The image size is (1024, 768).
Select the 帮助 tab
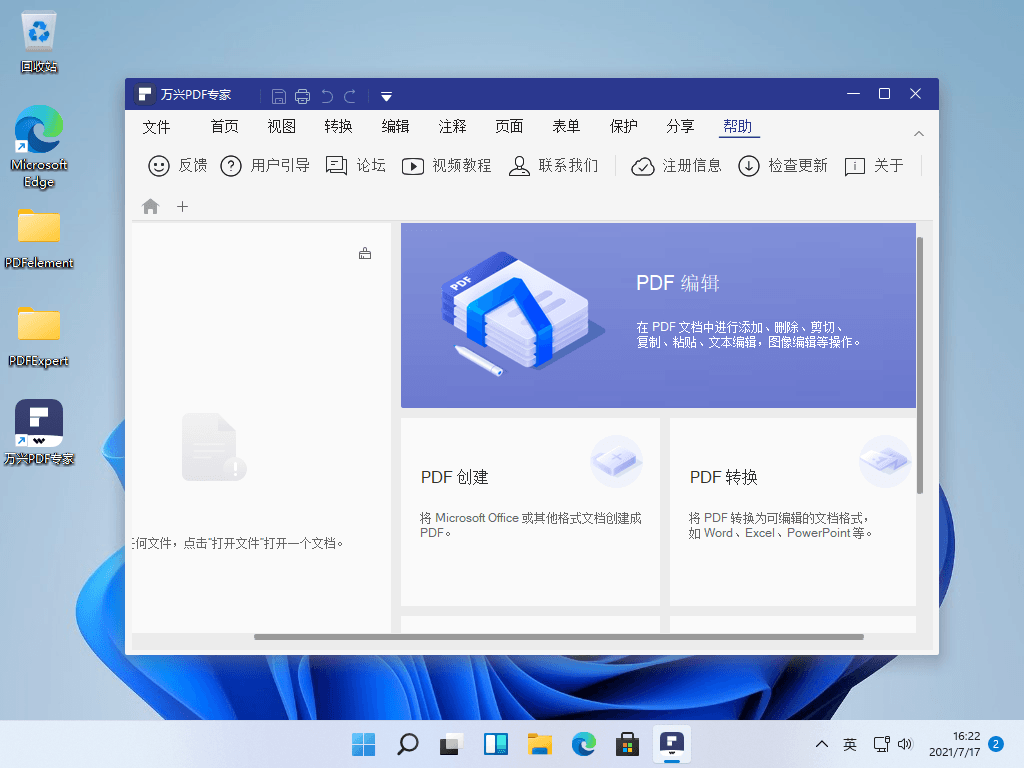tap(738, 127)
